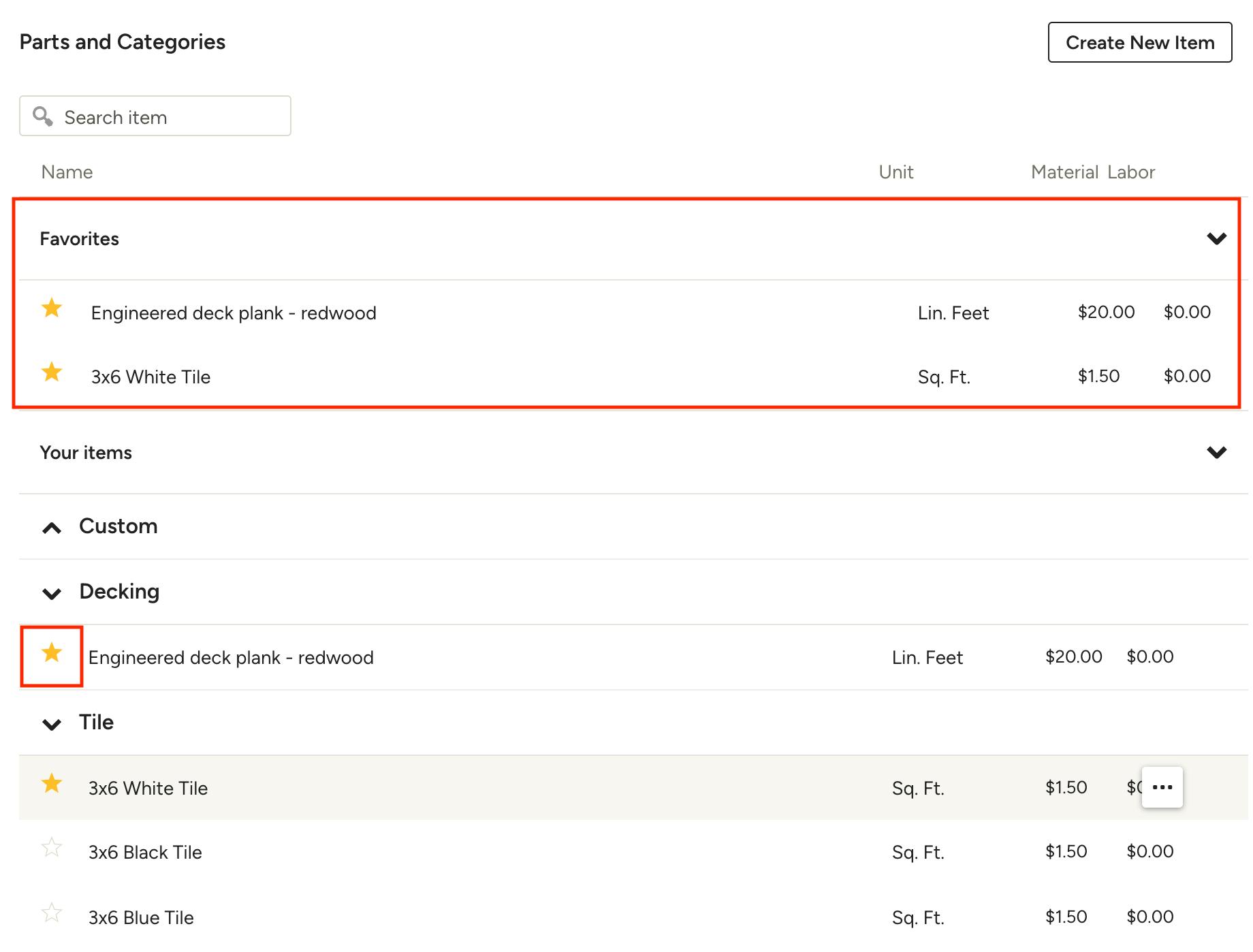Screen dimensions: 1253x952
Task: Collapse the Favorites section chevron
Action: pyautogui.click(x=1216, y=238)
